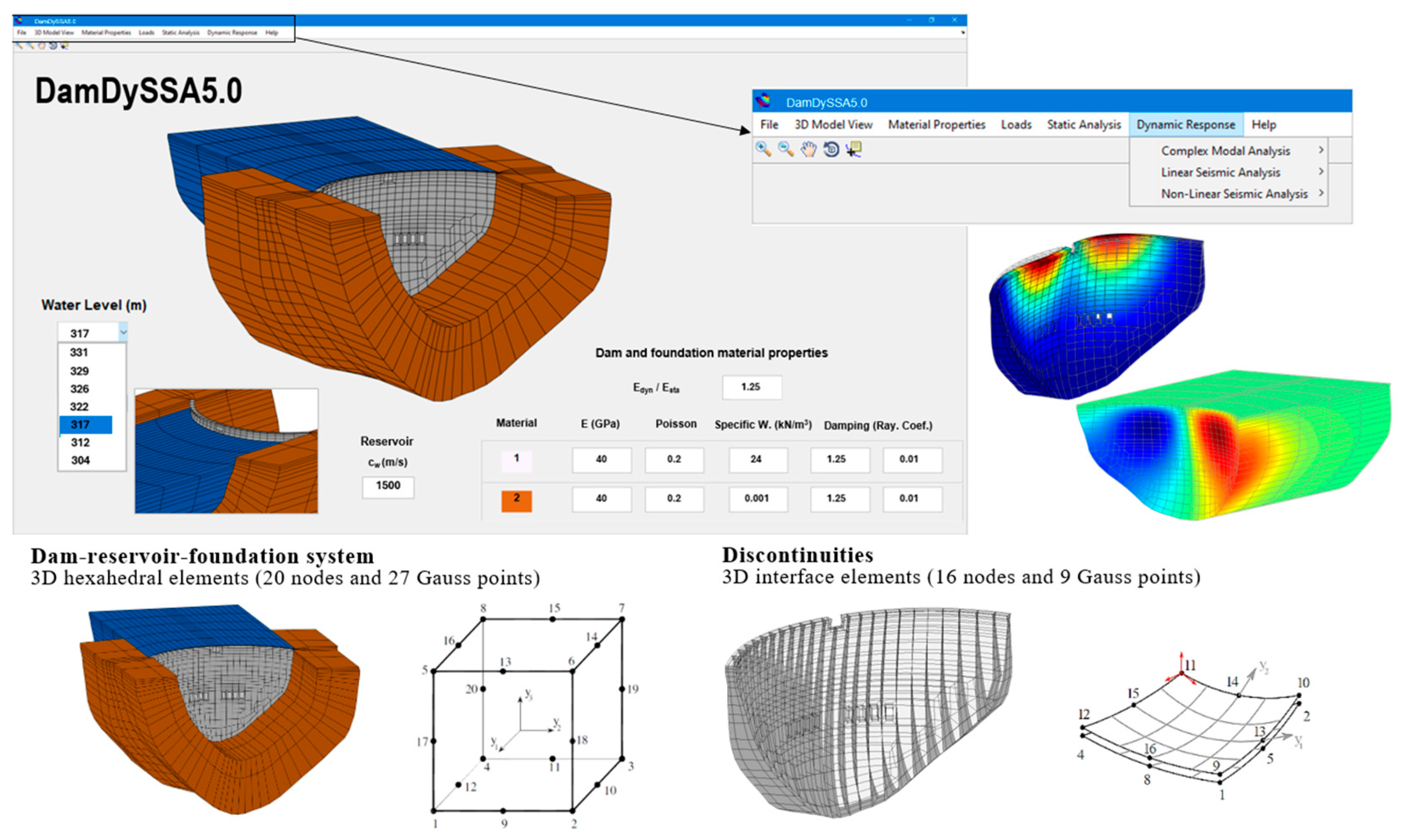Edit Material 2 first damping field 1.25

coord(840,499)
